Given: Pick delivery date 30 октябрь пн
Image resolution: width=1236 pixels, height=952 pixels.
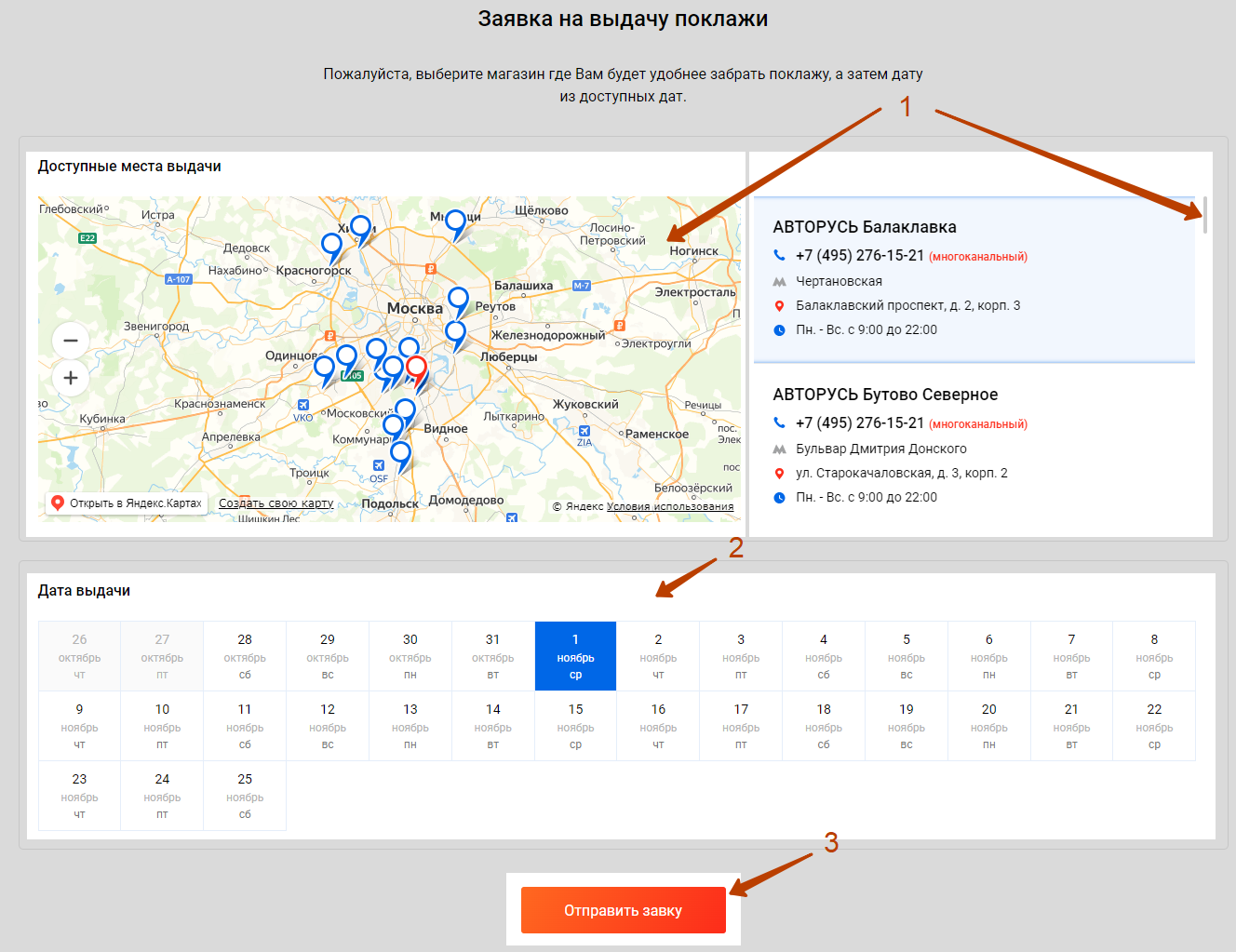Looking at the screenshot, I should point(410,656).
